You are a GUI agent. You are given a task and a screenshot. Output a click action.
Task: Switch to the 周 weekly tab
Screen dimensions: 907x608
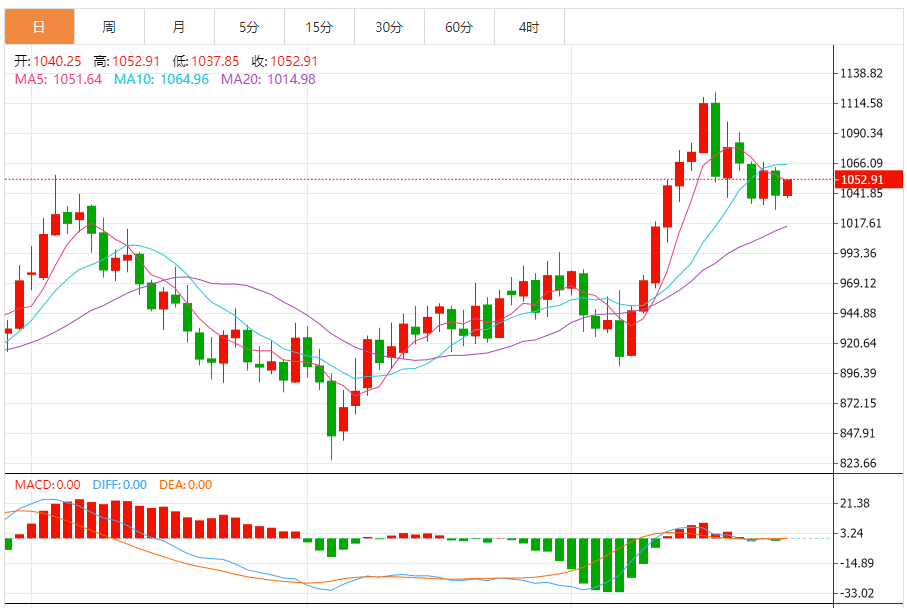click(x=109, y=27)
